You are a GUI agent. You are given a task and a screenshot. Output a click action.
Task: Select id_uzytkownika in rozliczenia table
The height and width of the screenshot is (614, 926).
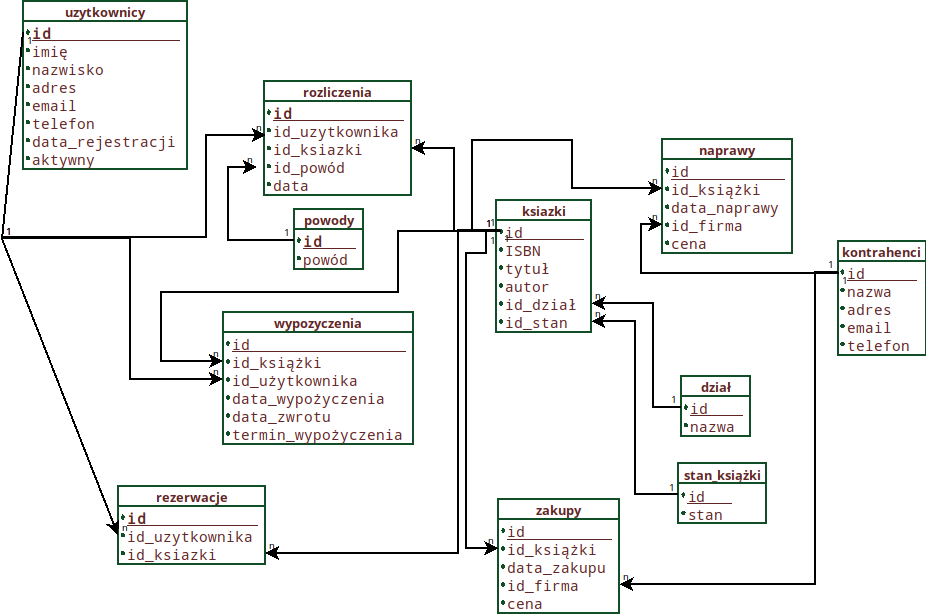[x=335, y=132]
